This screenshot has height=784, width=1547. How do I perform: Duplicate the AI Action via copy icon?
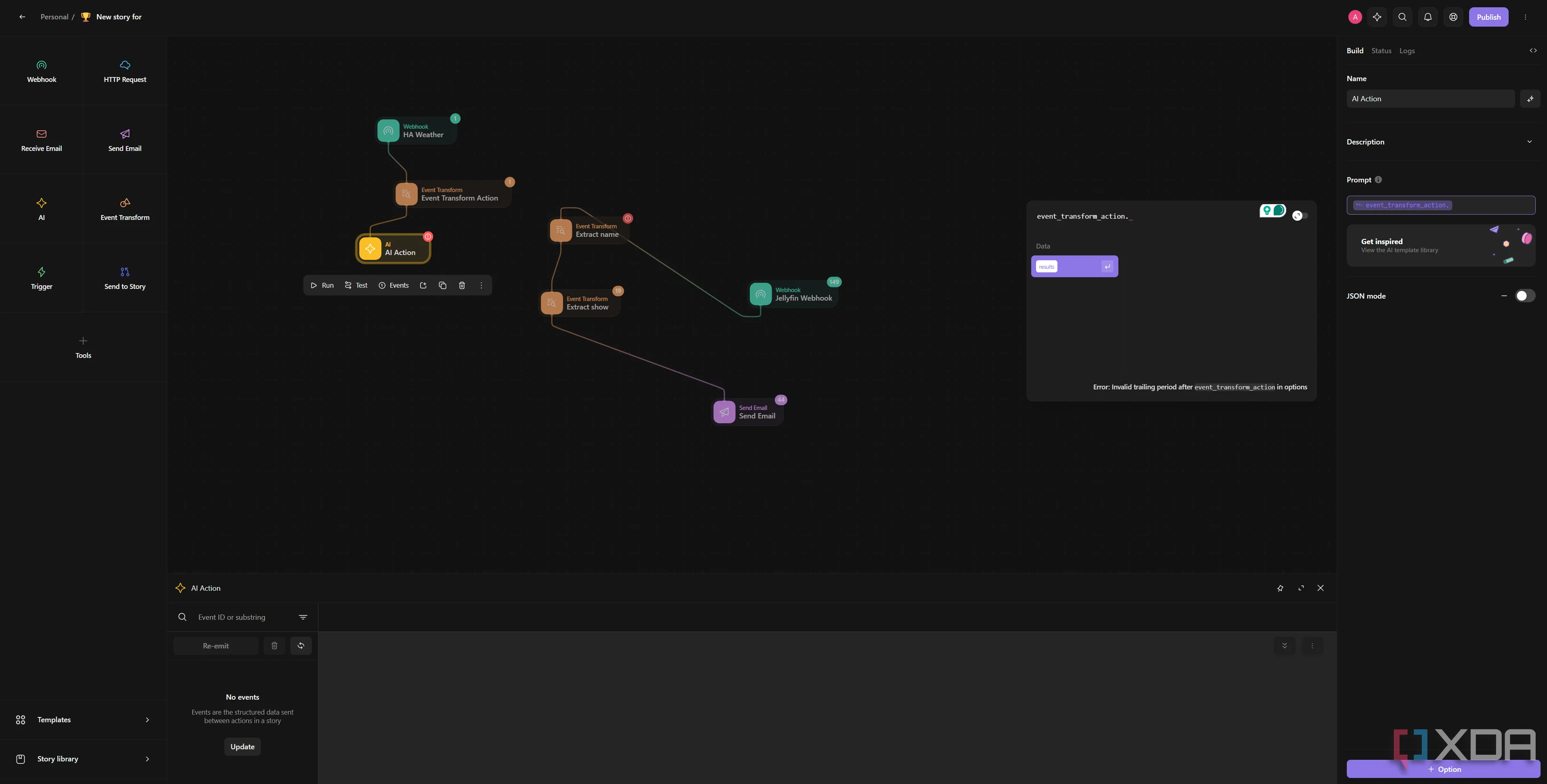point(443,285)
